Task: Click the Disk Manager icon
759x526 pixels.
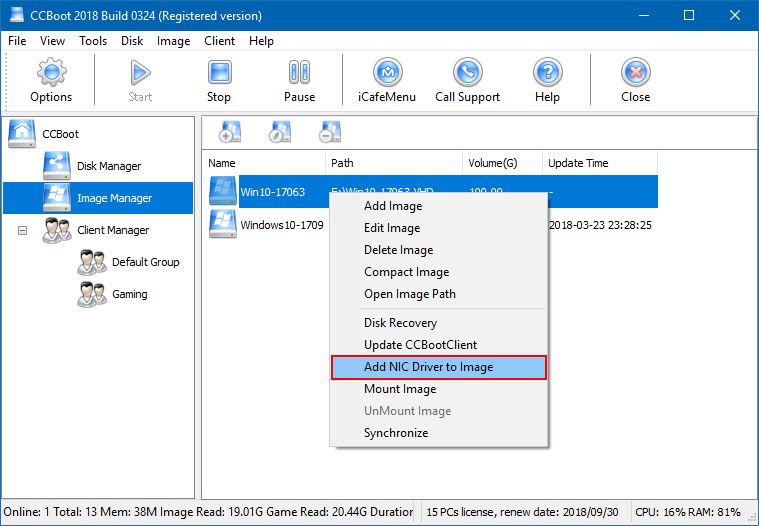Action: point(57,165)
